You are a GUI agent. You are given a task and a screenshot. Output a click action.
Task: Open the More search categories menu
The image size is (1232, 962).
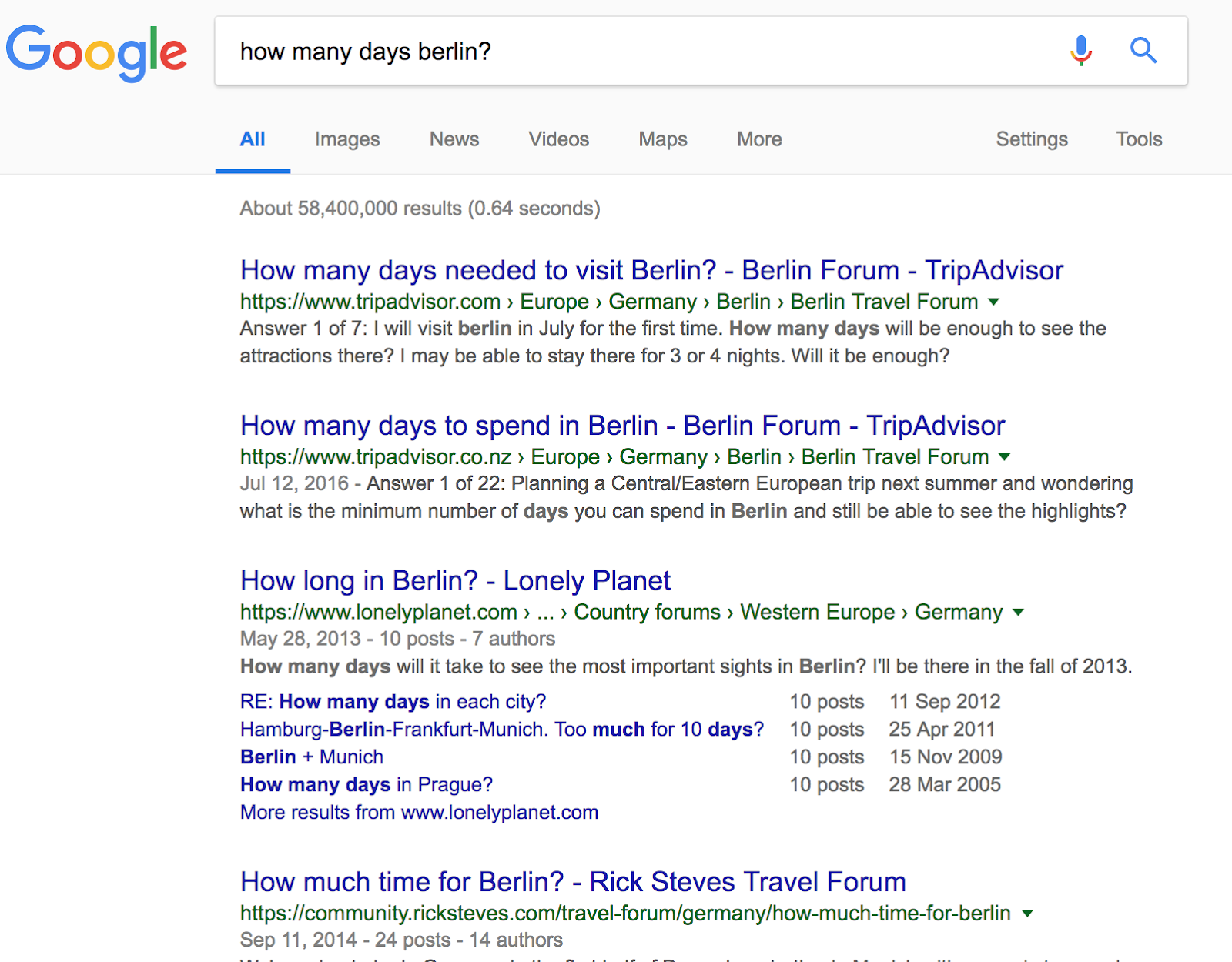click(759, 139)
